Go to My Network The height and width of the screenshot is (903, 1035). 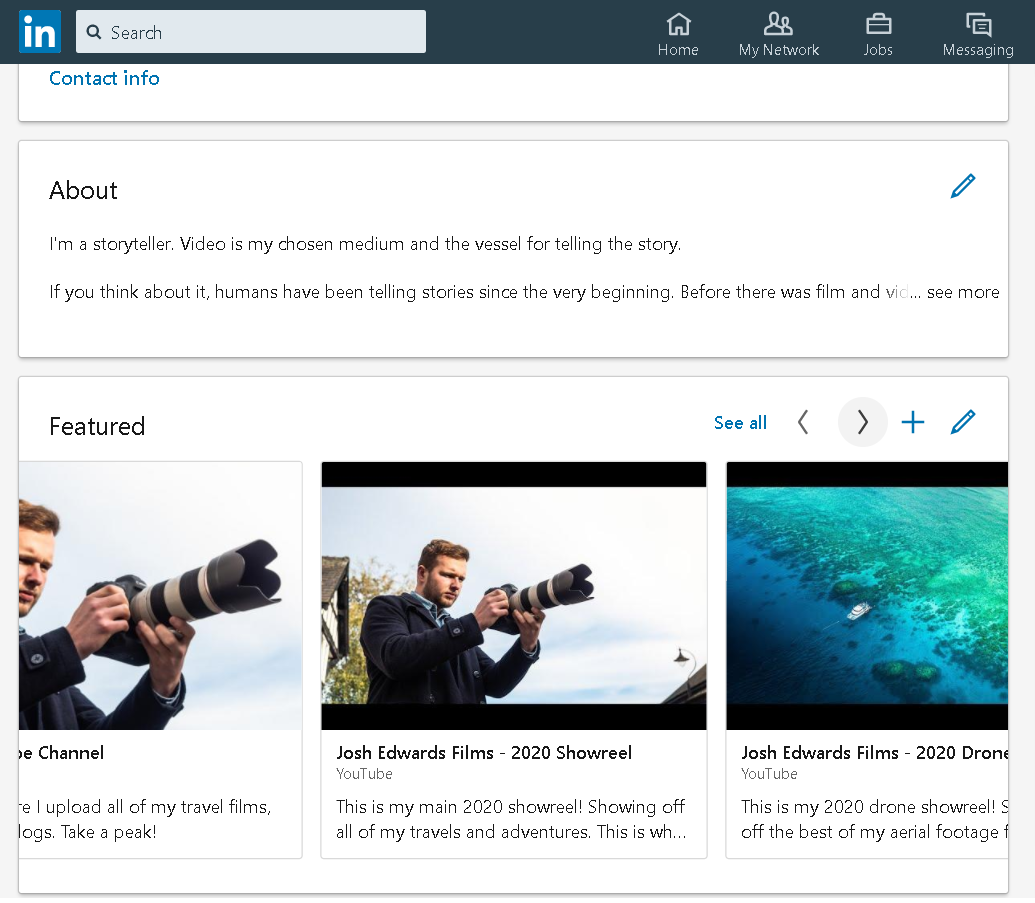(x=778, y=34)
